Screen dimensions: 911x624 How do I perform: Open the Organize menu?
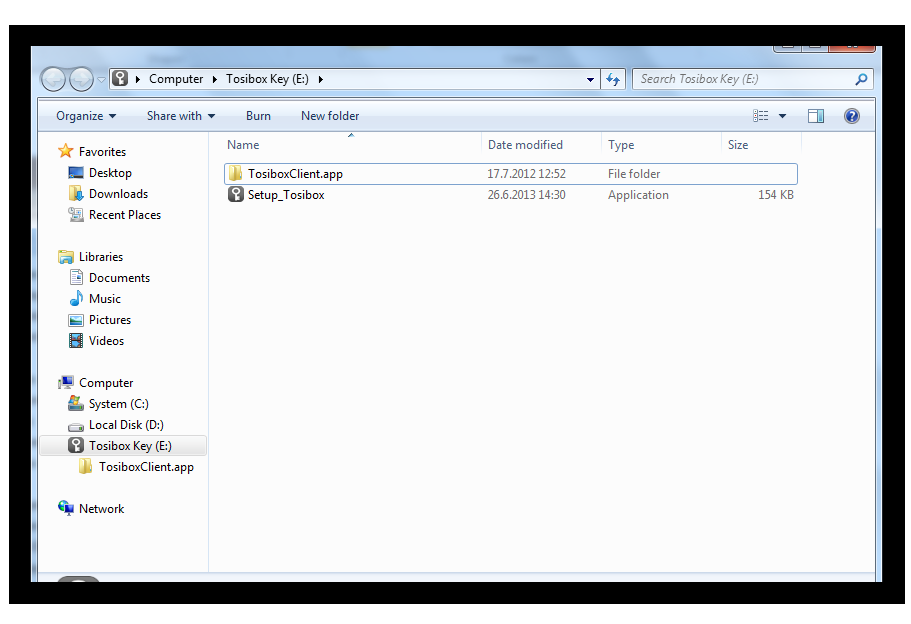[x=86, y=116]
